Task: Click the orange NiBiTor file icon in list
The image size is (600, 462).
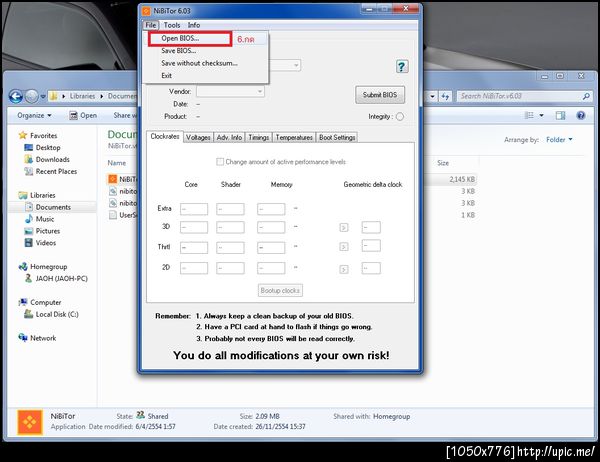Action: click(112, 179)
